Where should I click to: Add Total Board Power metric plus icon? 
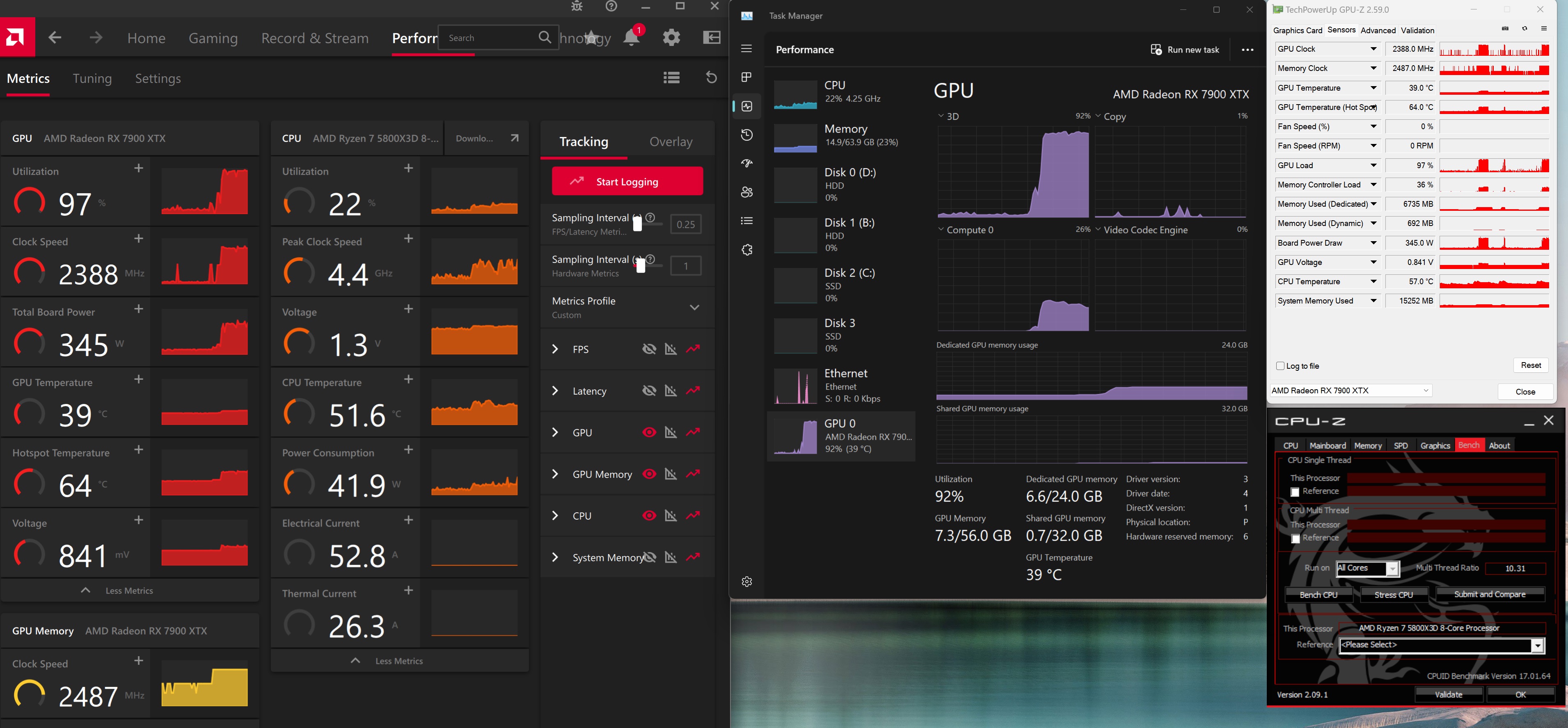coord(139,309)
